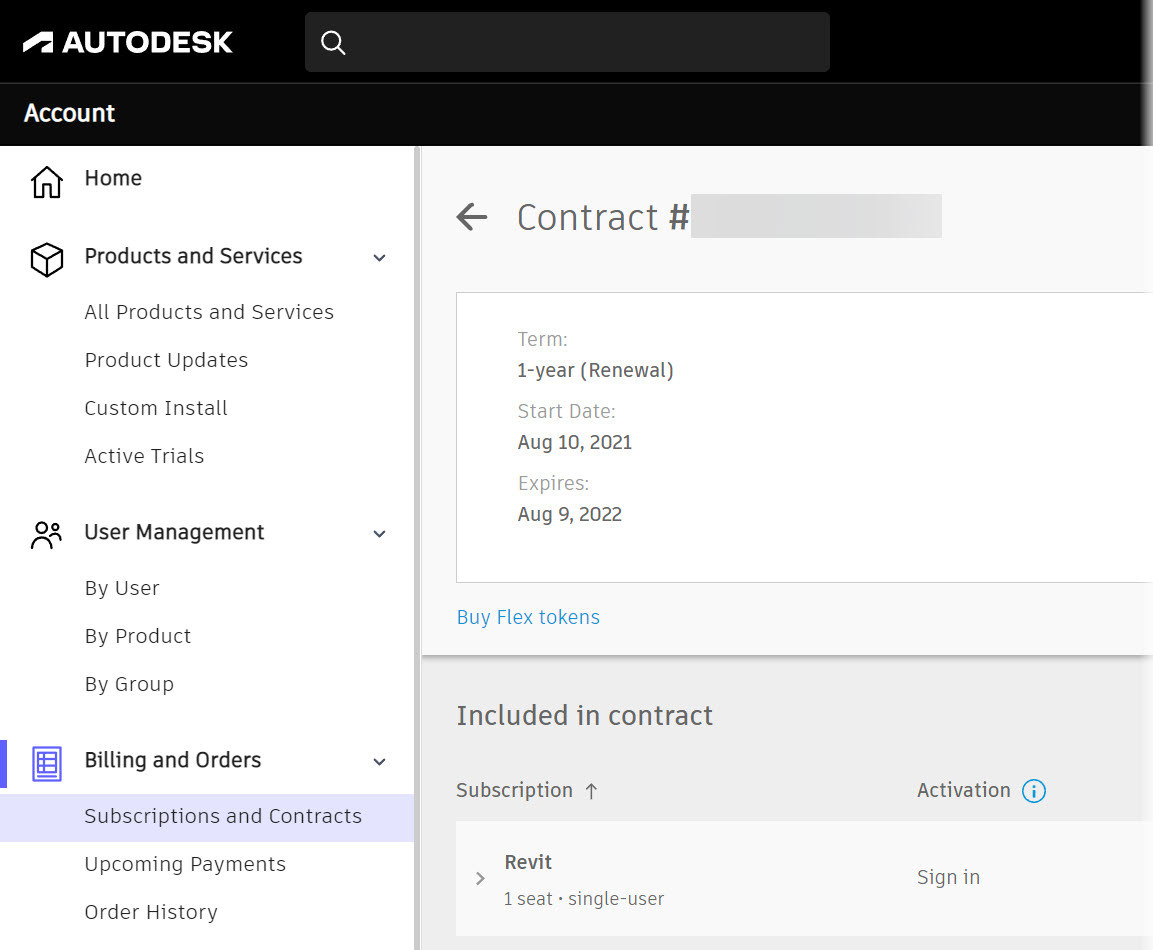1153x950 pixels.
Task: Collapse the Billing and Orders chevron
Action: coord(379,761)
